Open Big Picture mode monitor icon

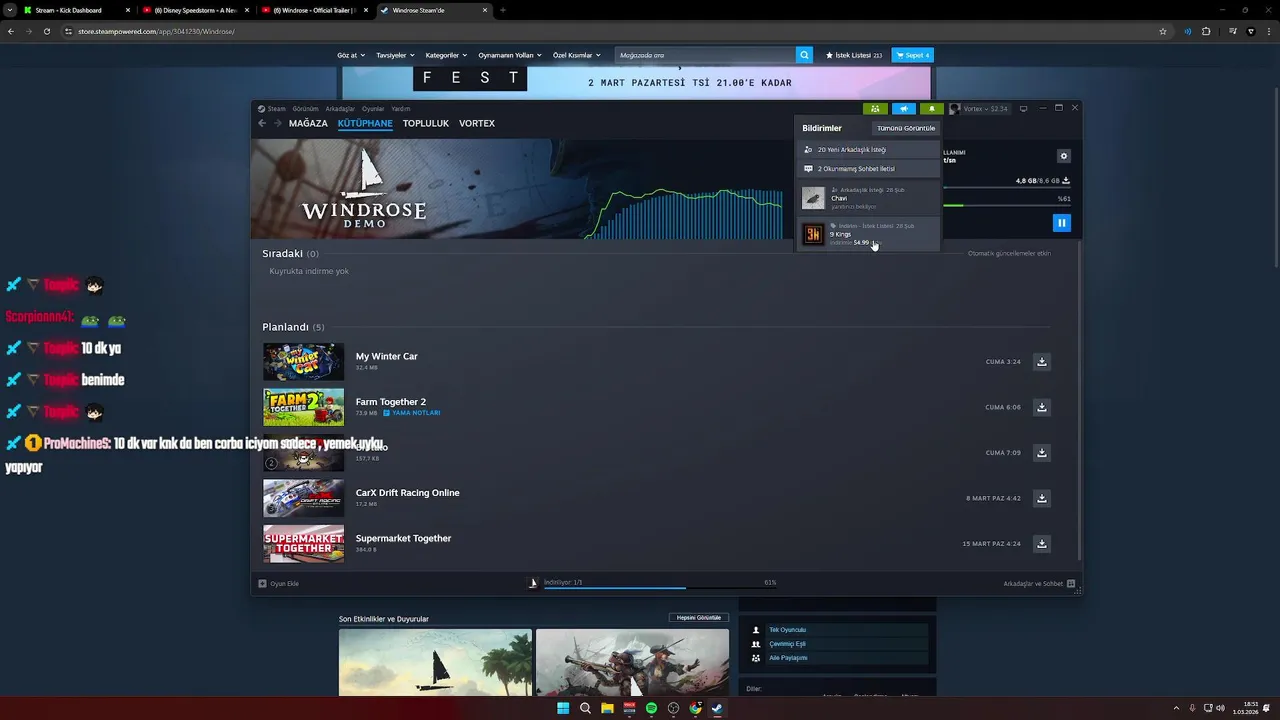pos(1023,108)
